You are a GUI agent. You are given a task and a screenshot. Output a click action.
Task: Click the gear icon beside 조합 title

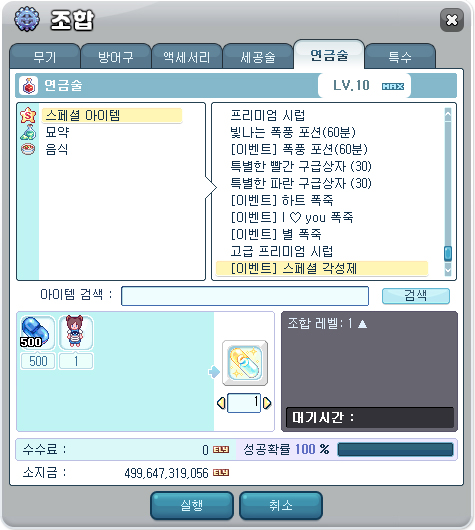pos(27,19)
